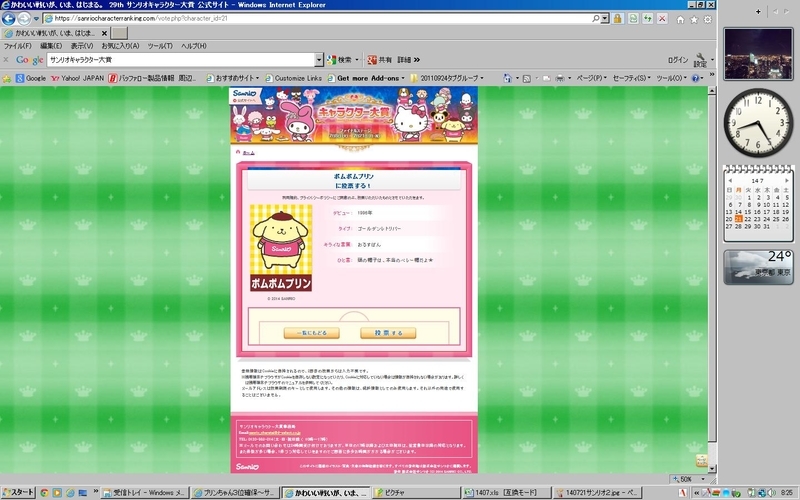Image resolution: width=800 pixels, height=500 pixels.
Task: Click the Google+ share (共有) button
Action: click(x=380, y=60)
